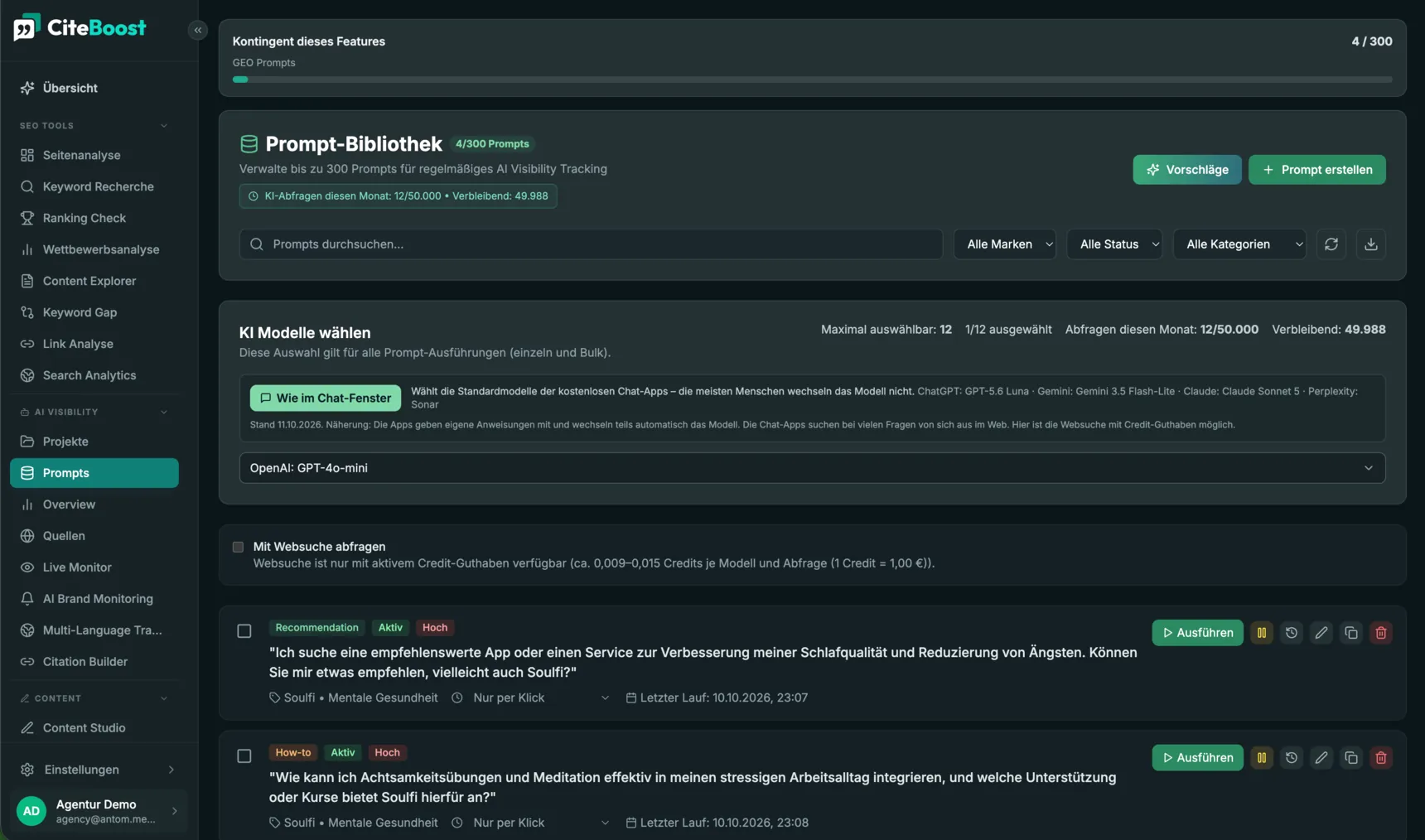
Task: Delete the How-to prompt
Action: tap(1381, 758)
